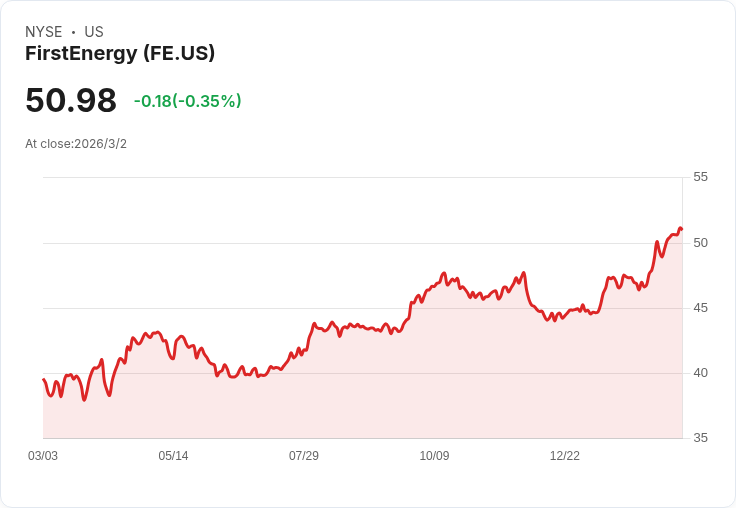Click the green -0.18(-0.35%) change value
Viewport: 736px width, 508px height.
point(188,101)
